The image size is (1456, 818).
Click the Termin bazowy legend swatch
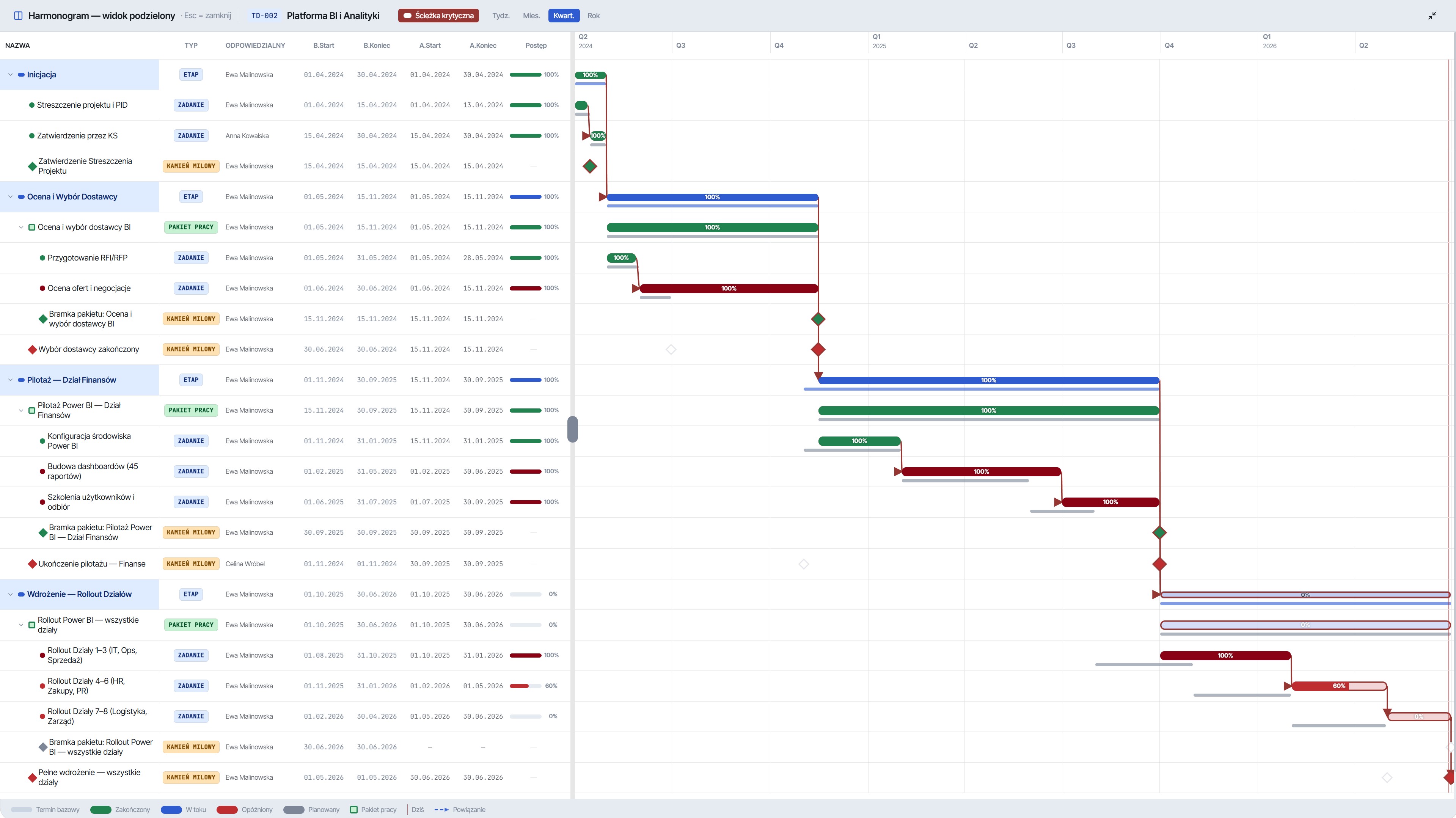point(22,810)
